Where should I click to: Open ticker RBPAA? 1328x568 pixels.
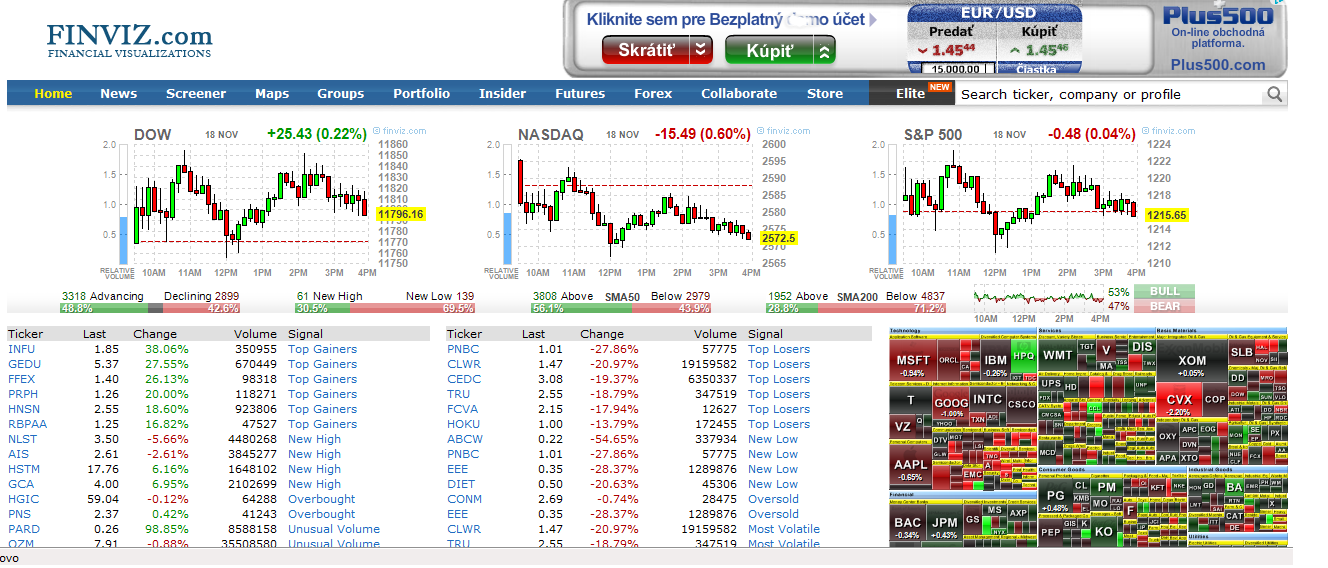27,424
